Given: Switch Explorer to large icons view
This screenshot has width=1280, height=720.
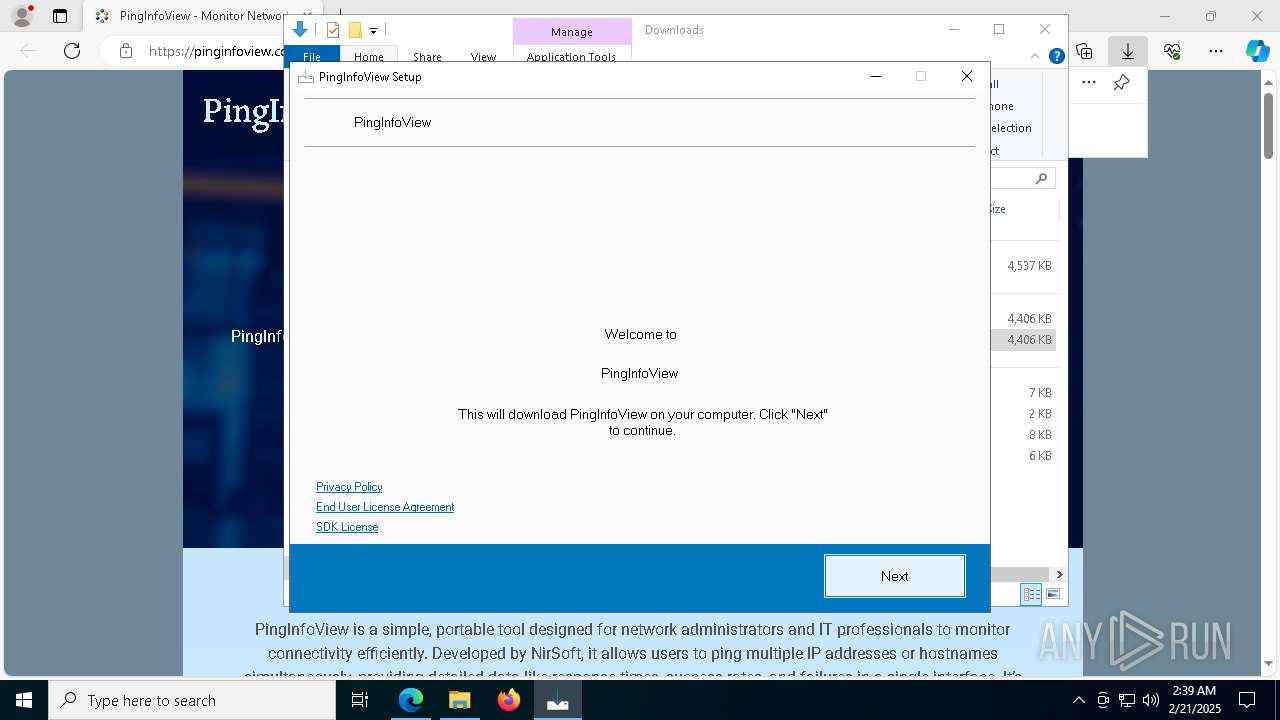Looking at the screenshot, I should pos(1053,594).
